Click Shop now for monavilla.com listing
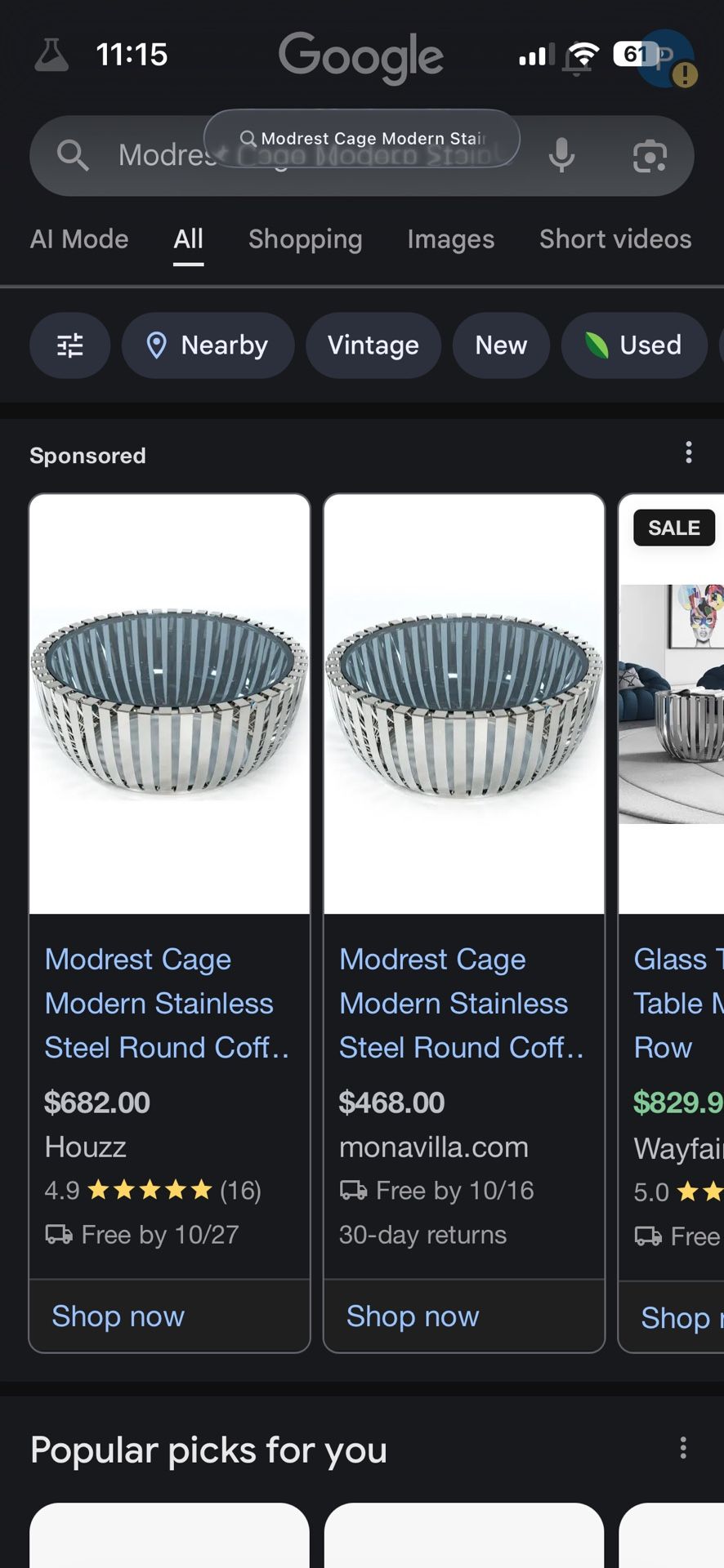 pyautogui.click(x=413, y=1316)
